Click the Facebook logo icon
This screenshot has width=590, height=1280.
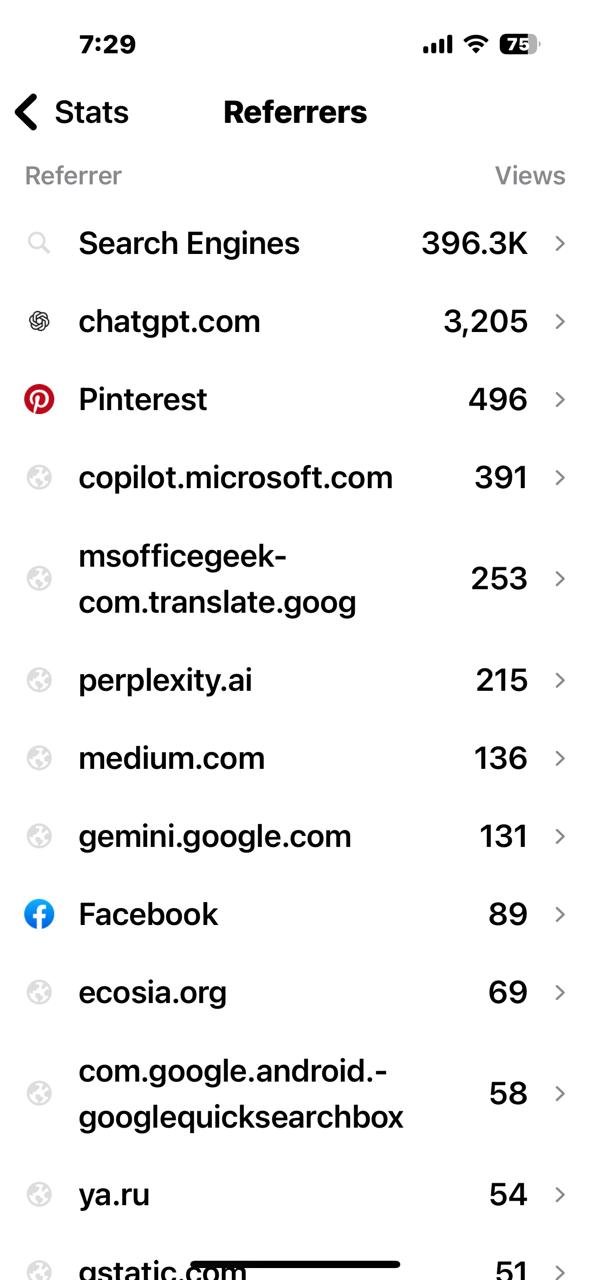coord(39,913)
